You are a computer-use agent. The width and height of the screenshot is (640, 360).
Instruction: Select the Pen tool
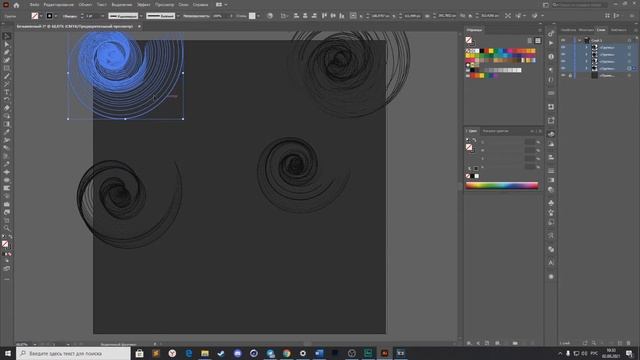(7, 52)
